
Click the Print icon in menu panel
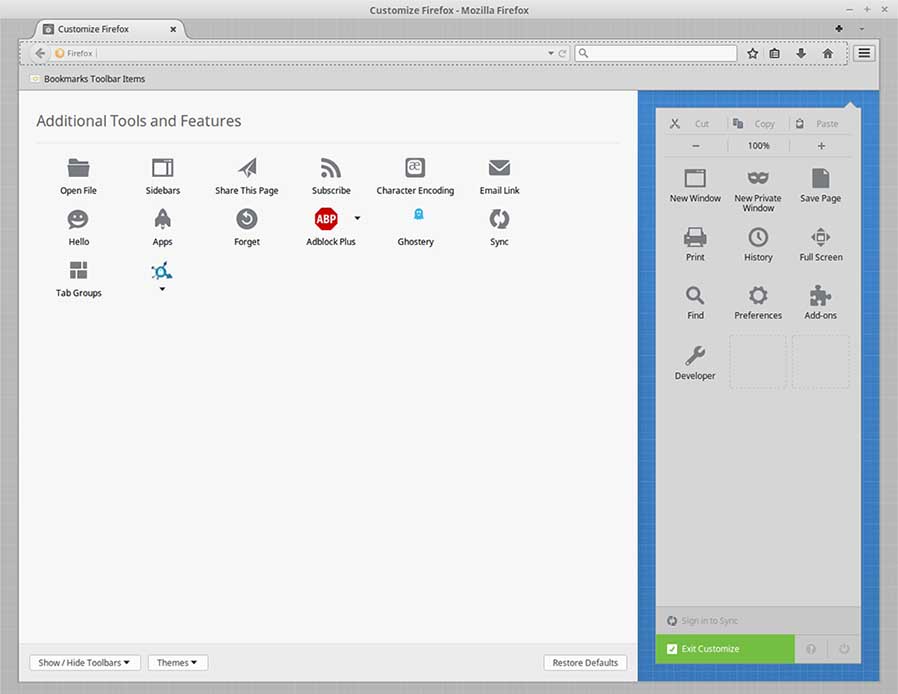click(x=695, y=237)
